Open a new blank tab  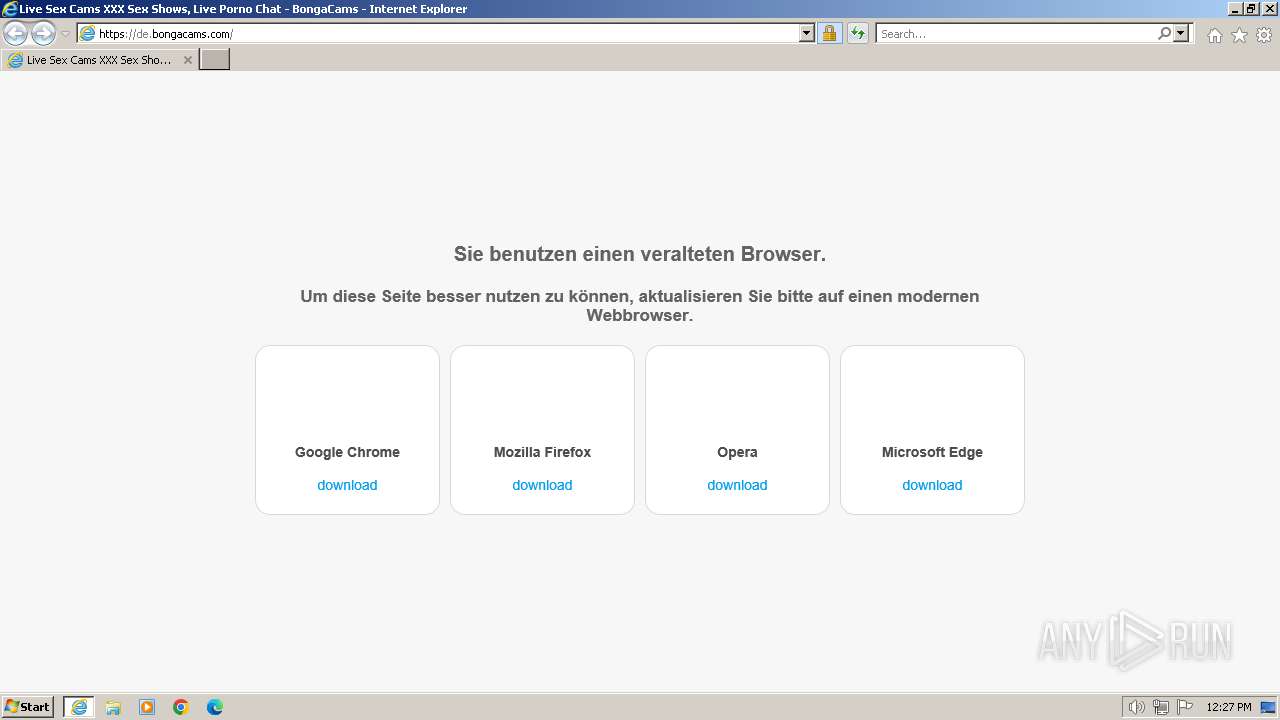pyautogui.click(x=215, y=60)
